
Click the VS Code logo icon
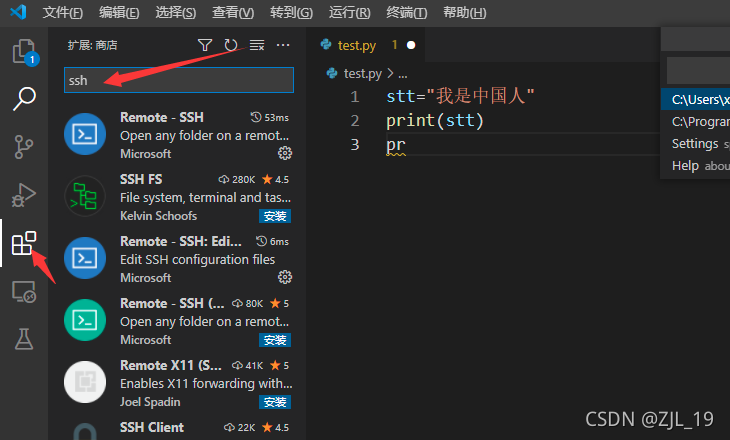pos(18,12)
